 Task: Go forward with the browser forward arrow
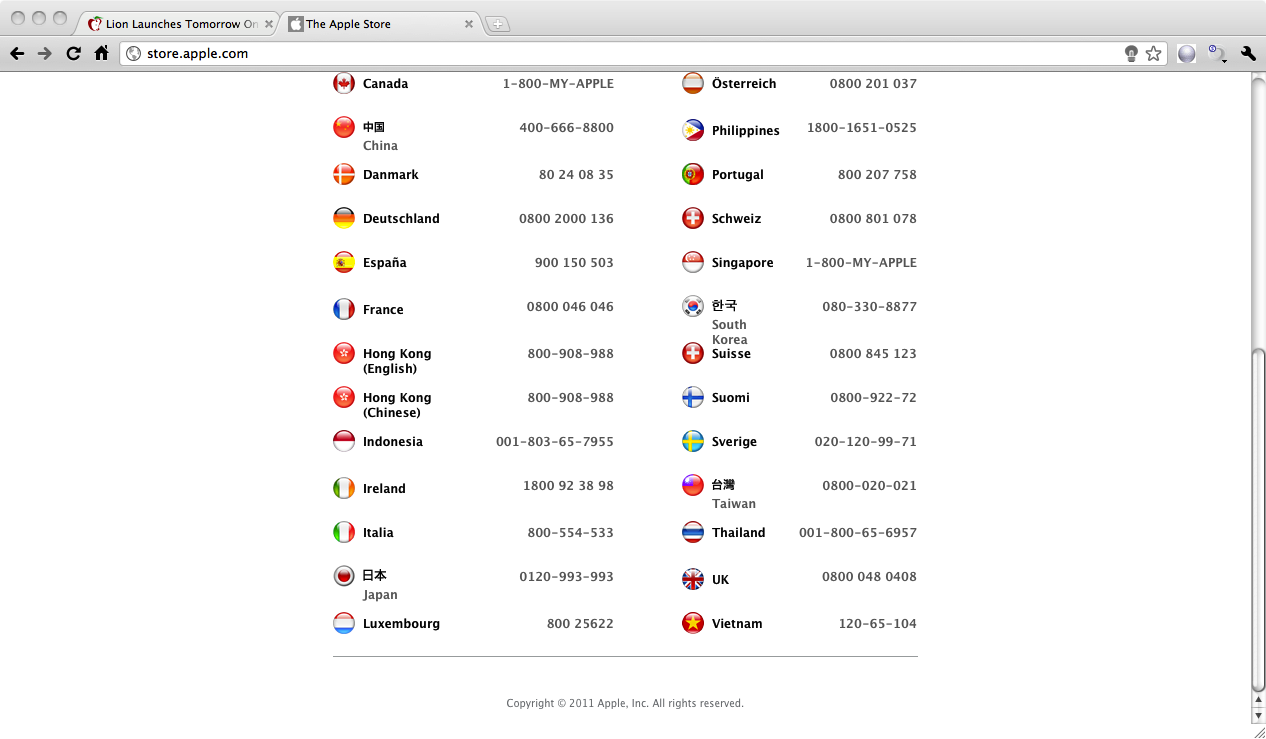(45, 53)
